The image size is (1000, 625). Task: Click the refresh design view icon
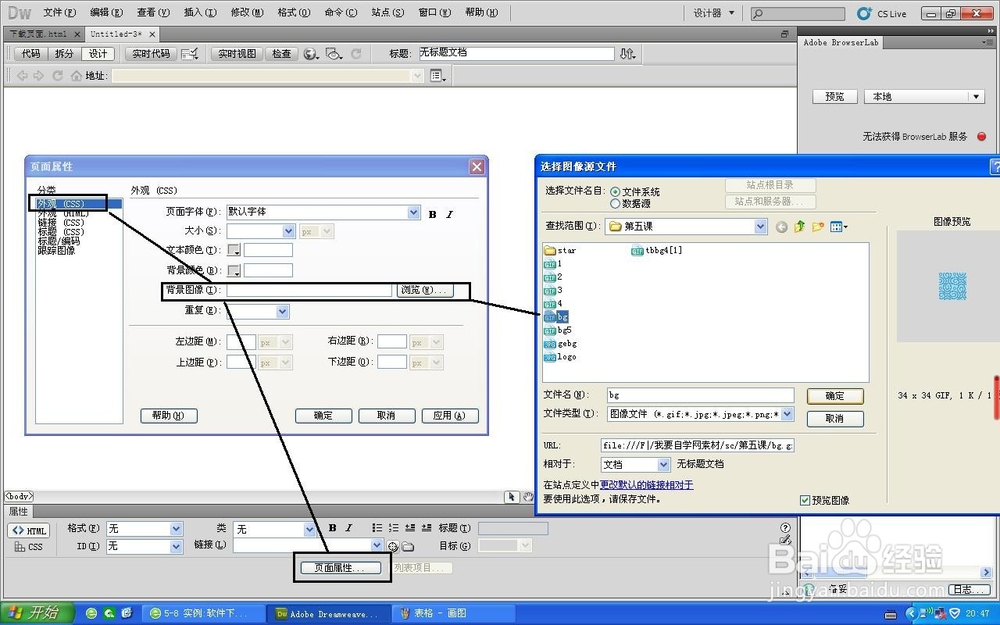pos(357,54)
